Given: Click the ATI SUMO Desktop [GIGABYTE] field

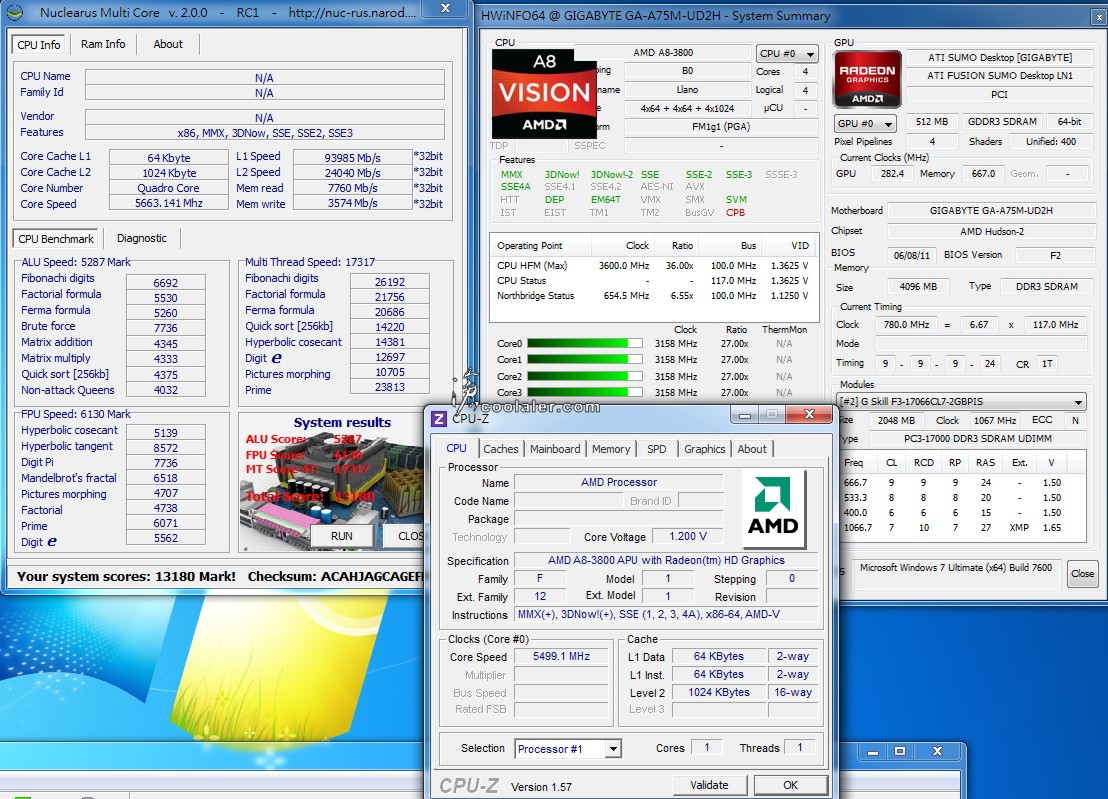Looking at the screenshot, I should pos(999,57).
